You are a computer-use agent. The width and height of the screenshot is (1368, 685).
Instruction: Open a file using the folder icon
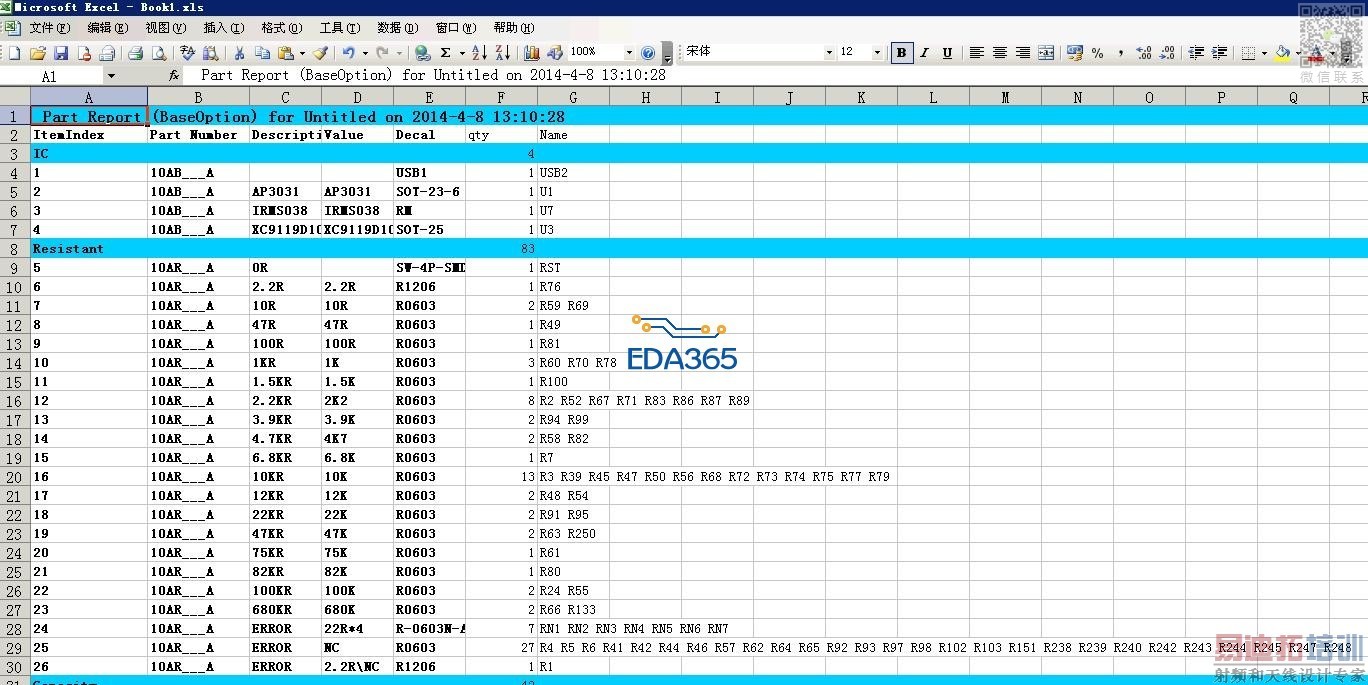38,52
